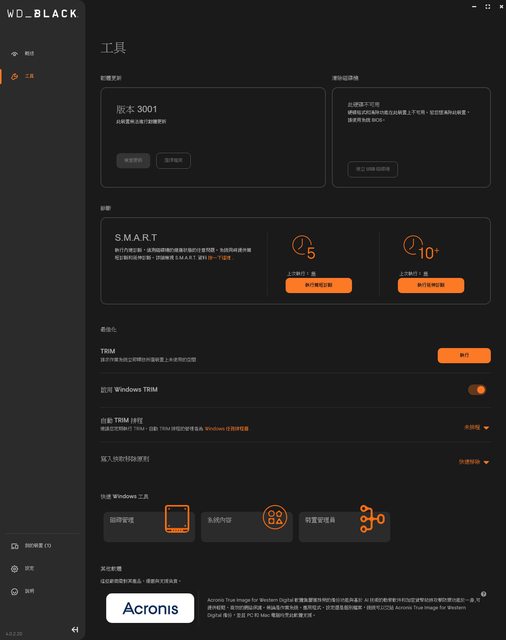Image resolution: width=506 pixels, height=640 pixels.
Task: Click the Device Manager tree icon
Action: coord(372,519)
